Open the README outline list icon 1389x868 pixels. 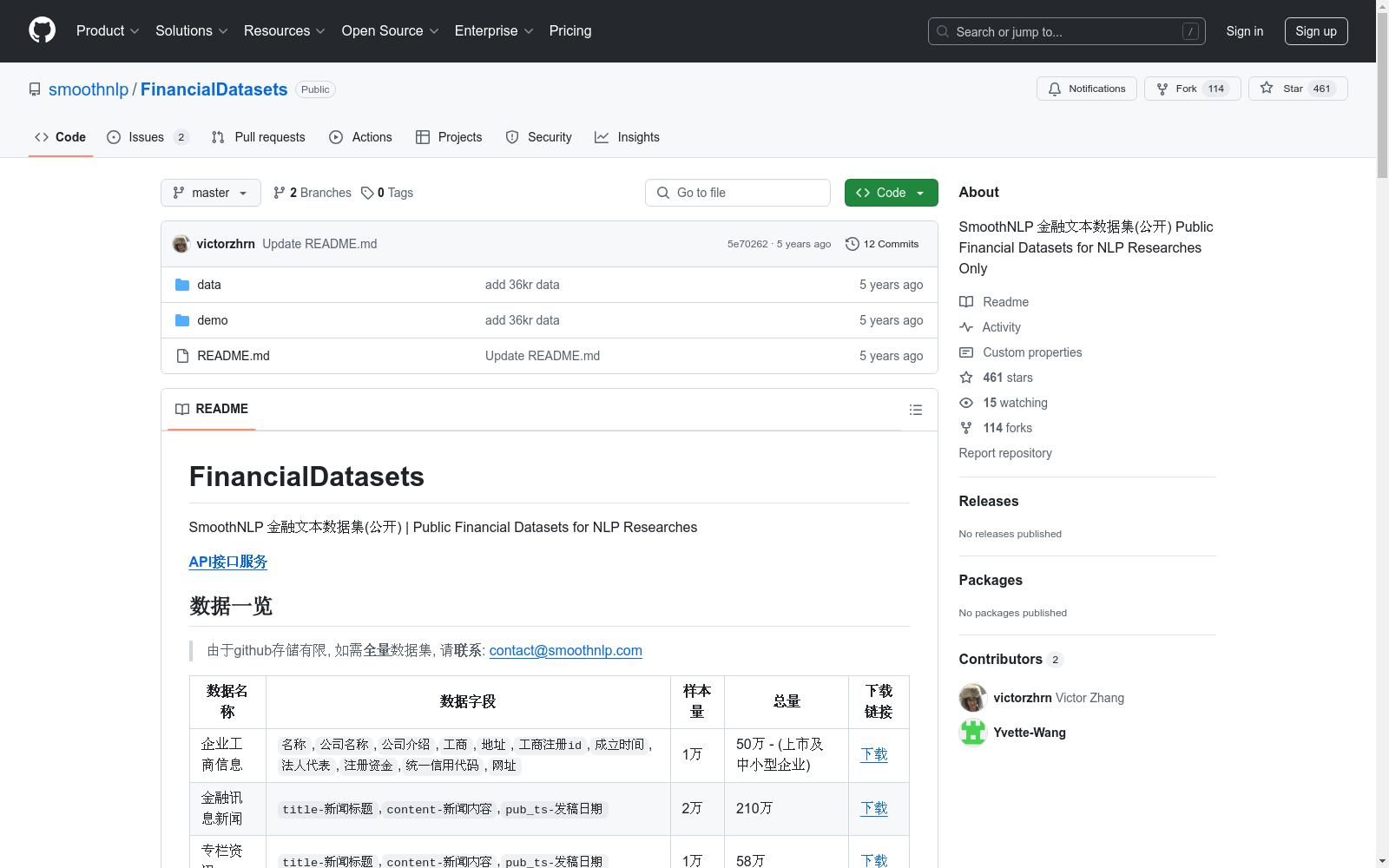coord(916,410)
